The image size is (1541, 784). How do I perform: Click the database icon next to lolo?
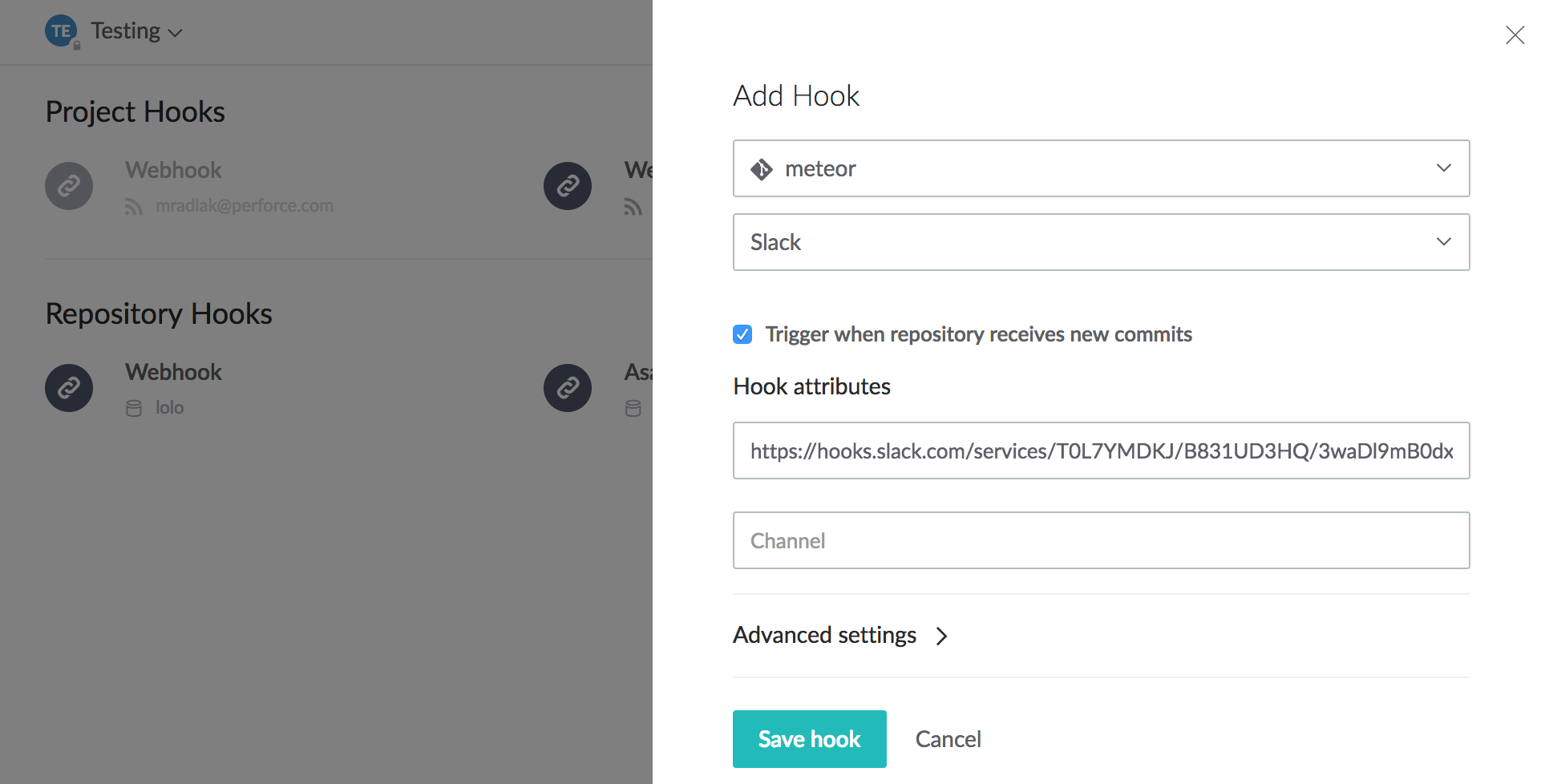click(134, 409)
